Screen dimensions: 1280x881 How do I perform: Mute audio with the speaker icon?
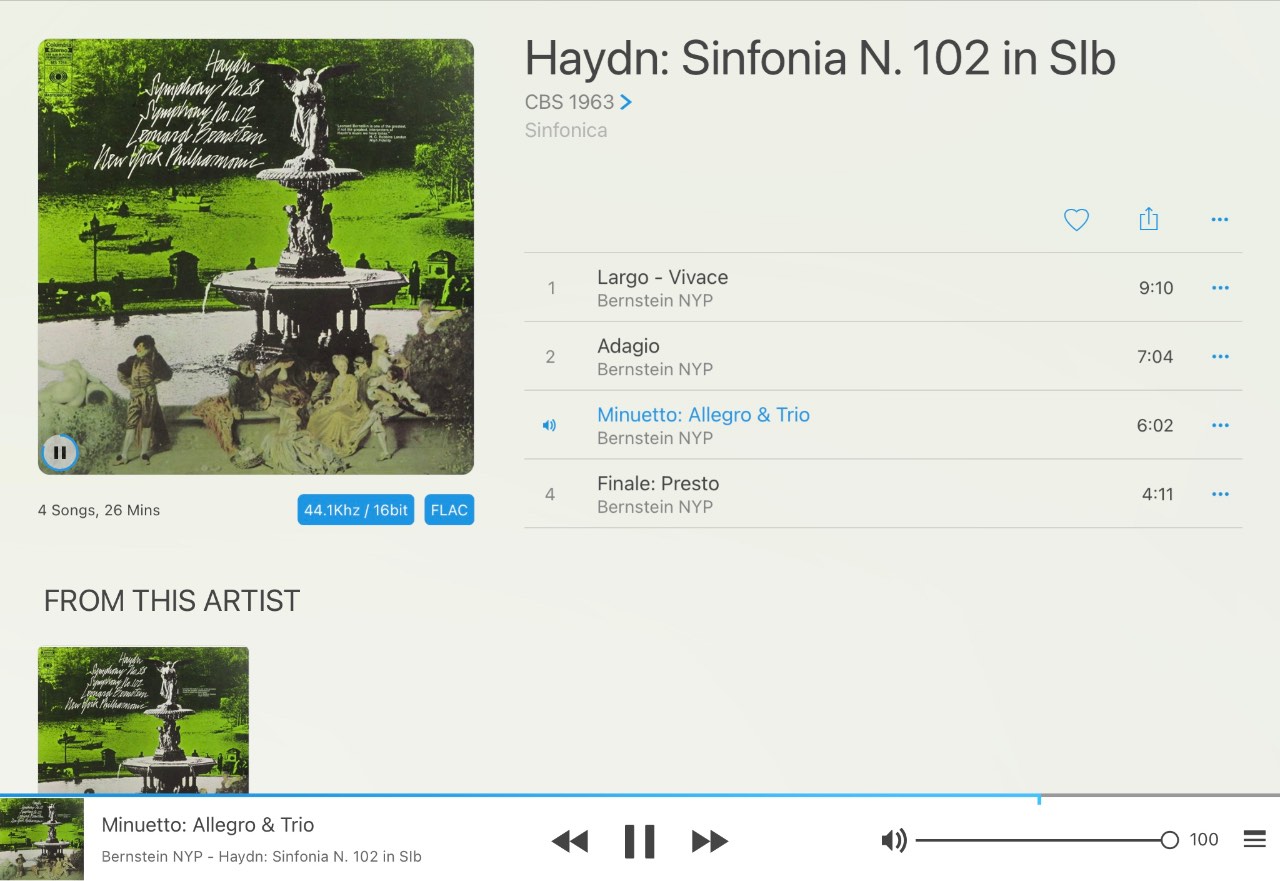(x=894, y=840)
